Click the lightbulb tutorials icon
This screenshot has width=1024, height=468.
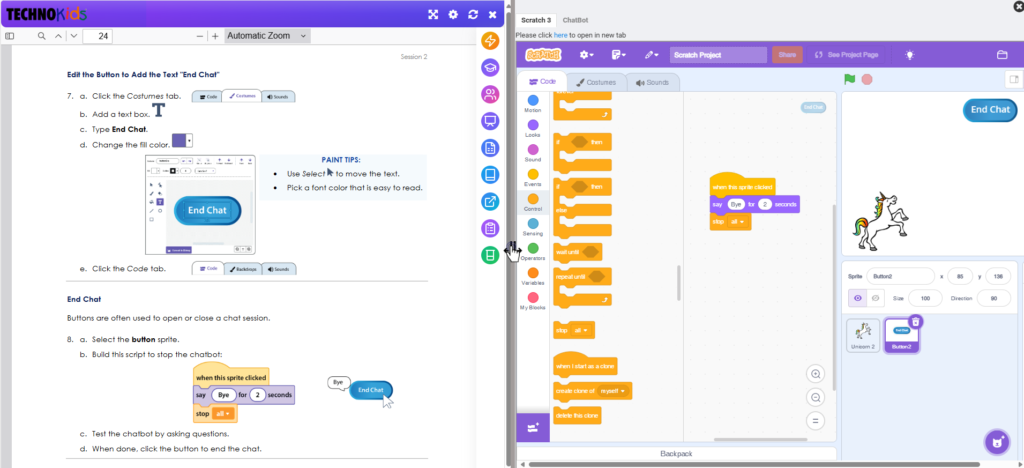909,55
